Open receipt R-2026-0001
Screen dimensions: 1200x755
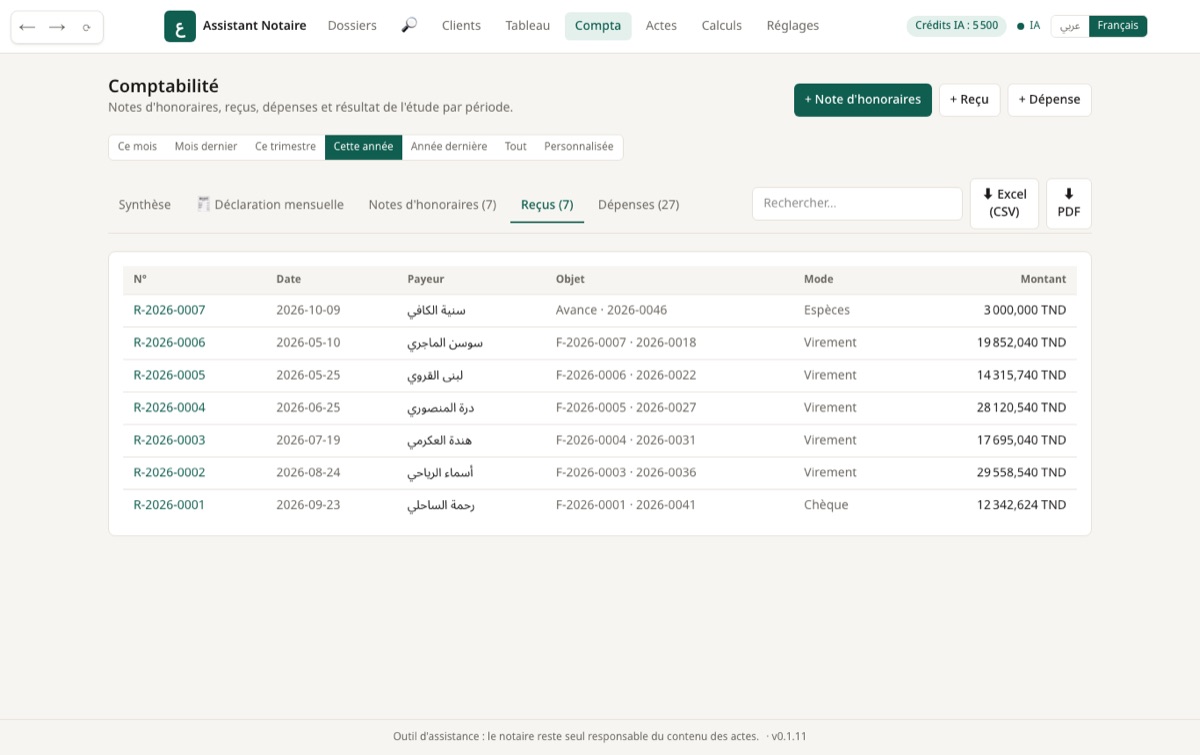169,505
